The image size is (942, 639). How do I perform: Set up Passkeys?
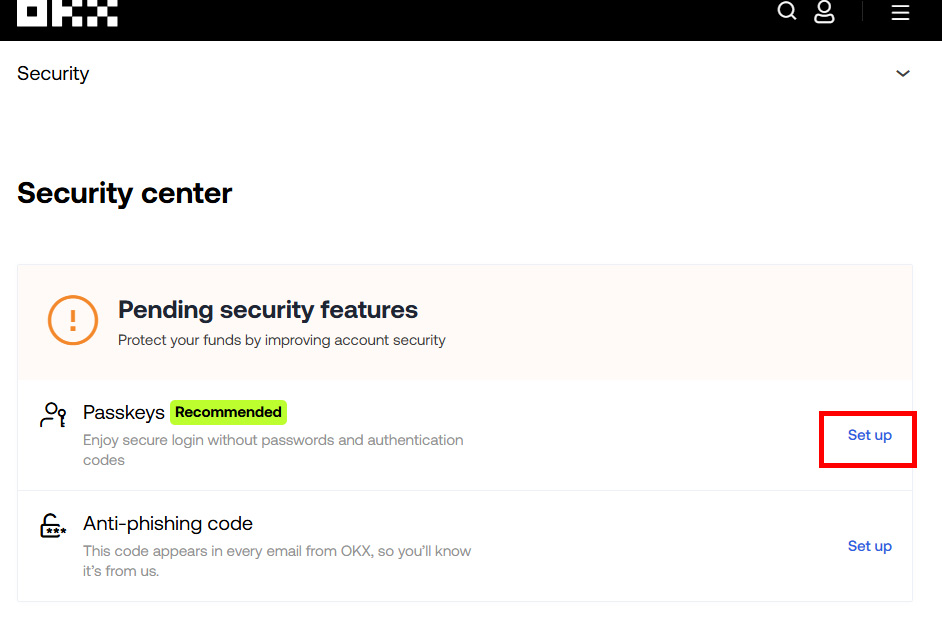869,436
